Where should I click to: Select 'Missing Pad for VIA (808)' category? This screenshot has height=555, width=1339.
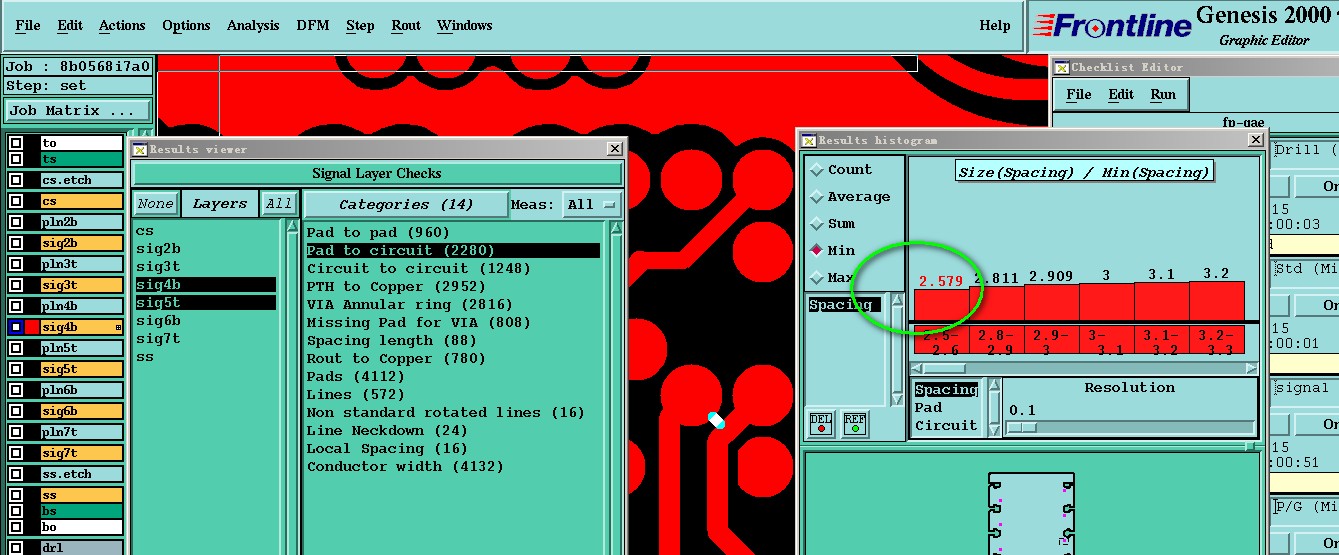(418, 322)
